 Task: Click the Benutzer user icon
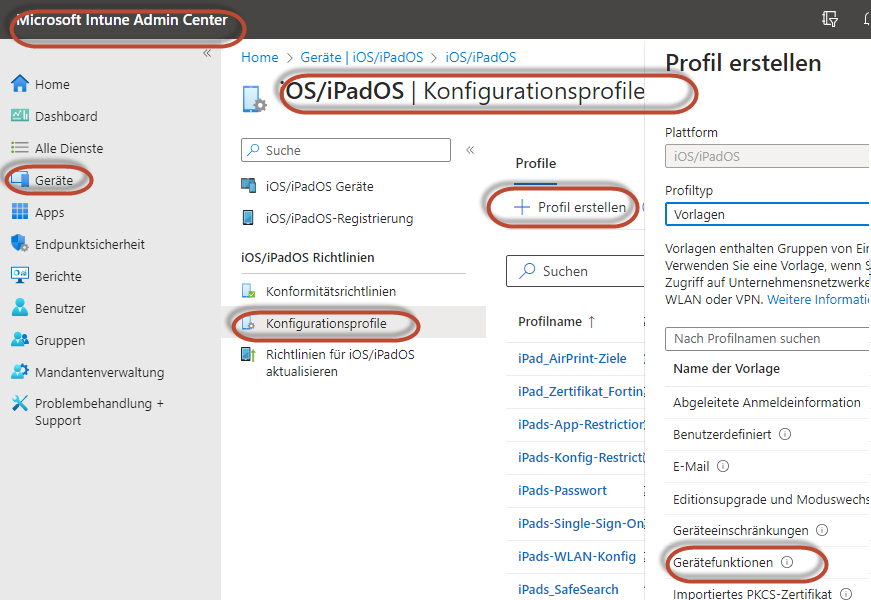(20, 308)
